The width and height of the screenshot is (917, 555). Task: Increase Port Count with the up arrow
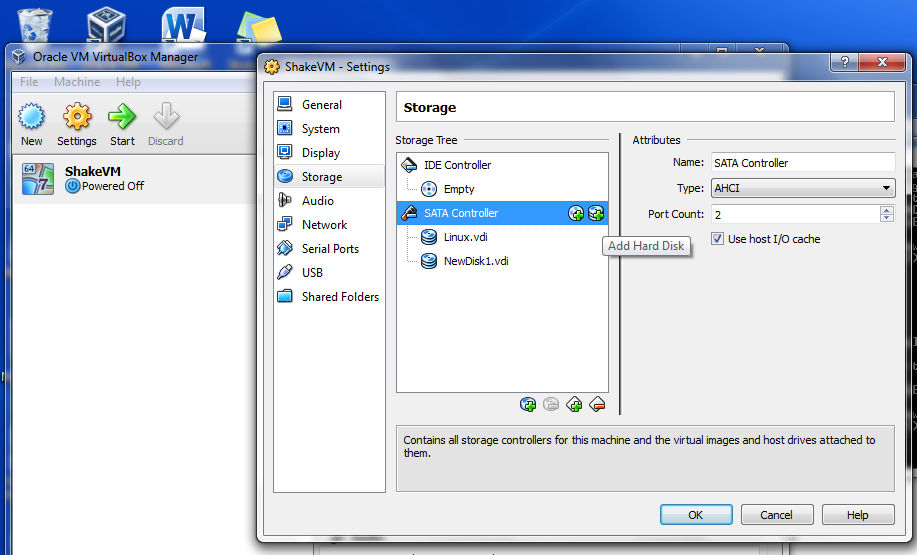[887, 210]
